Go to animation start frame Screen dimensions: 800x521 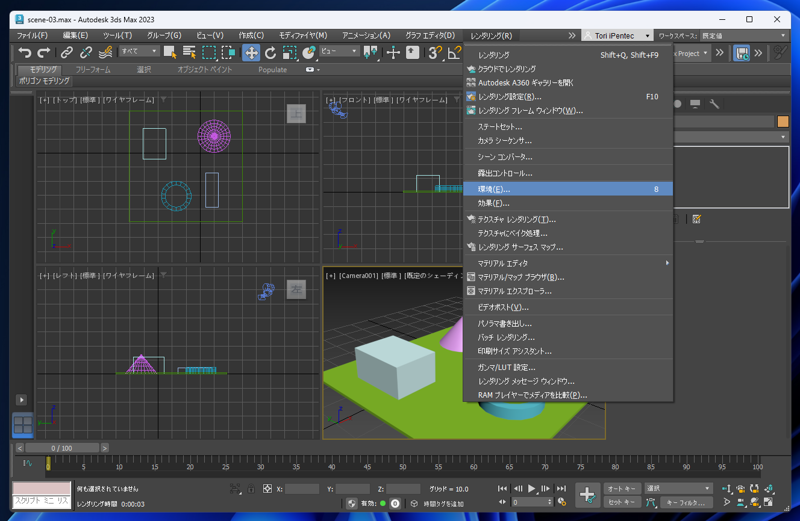pos(502,489)
